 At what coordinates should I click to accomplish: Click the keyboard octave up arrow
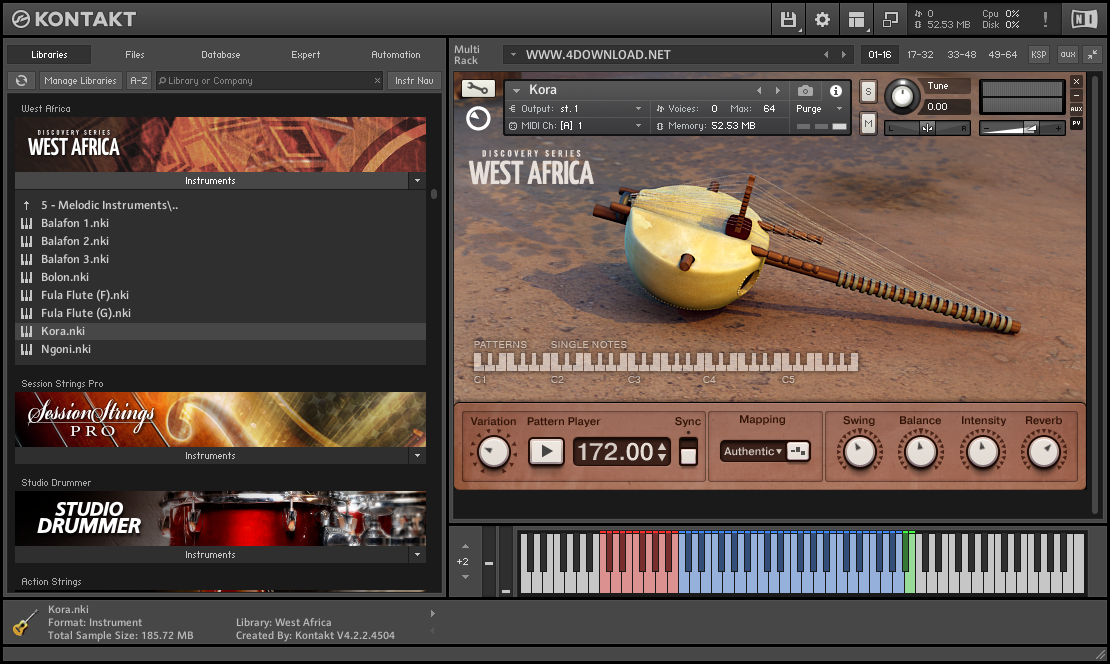(465, 546)
